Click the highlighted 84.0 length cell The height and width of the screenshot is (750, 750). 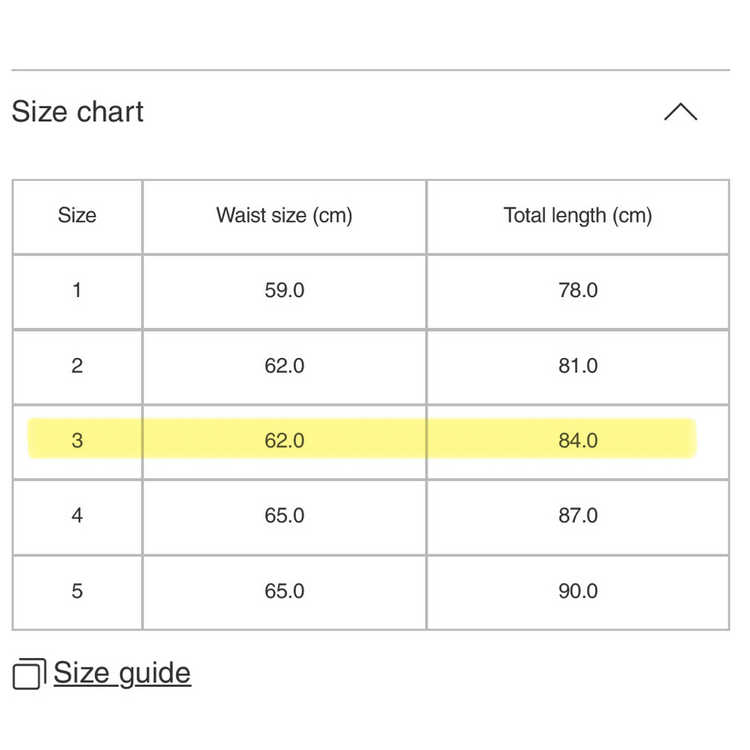pos(577,441)
